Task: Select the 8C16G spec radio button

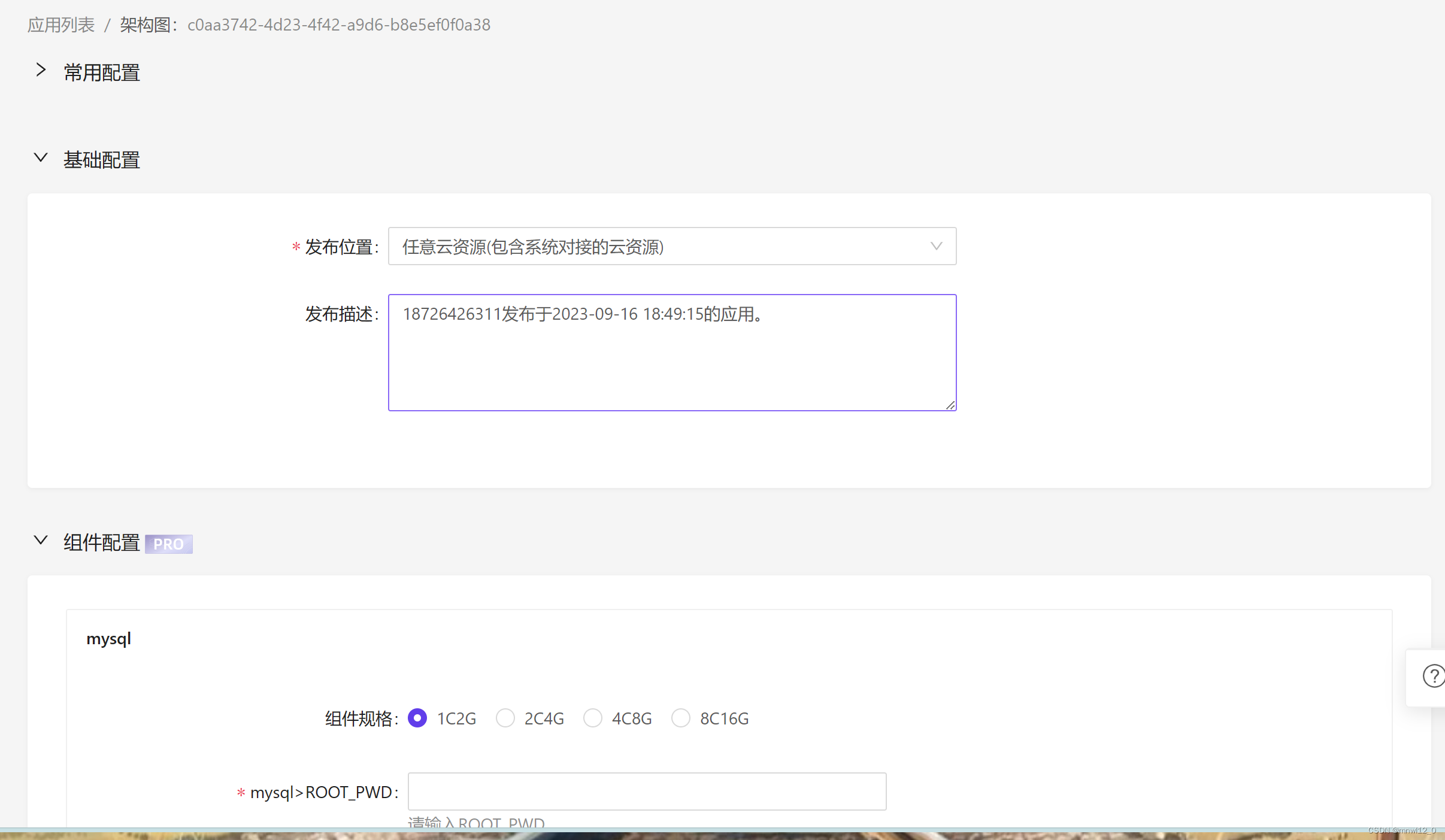Action: coord(681,718)
